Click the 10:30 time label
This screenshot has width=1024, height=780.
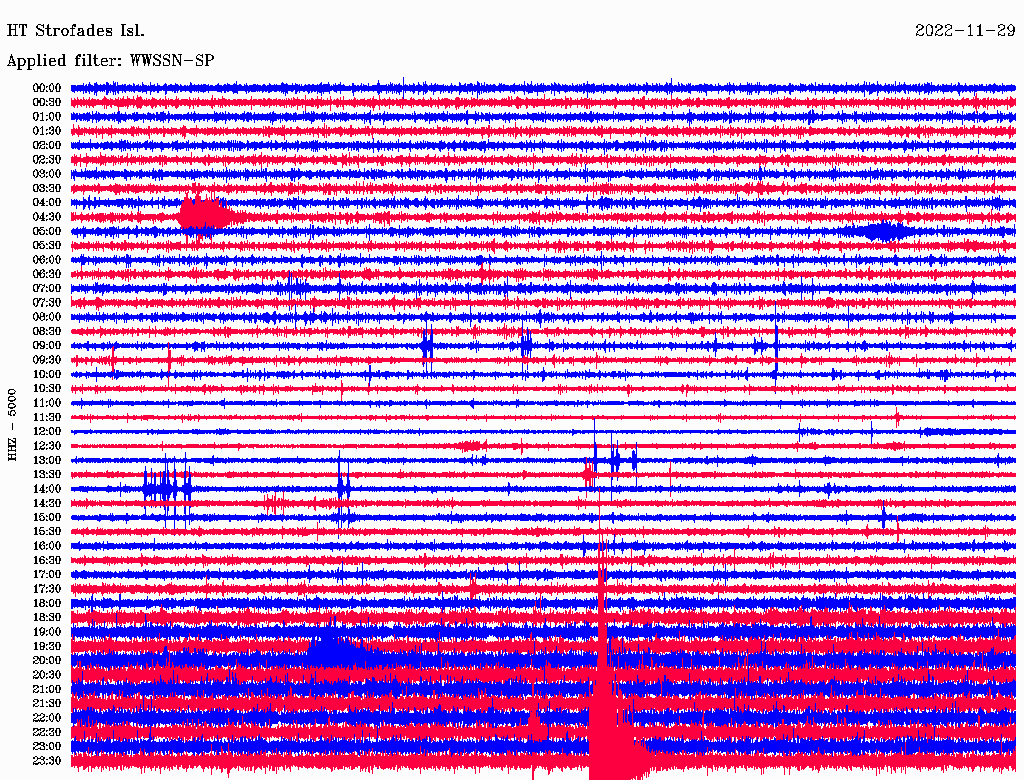pos(47,389)
